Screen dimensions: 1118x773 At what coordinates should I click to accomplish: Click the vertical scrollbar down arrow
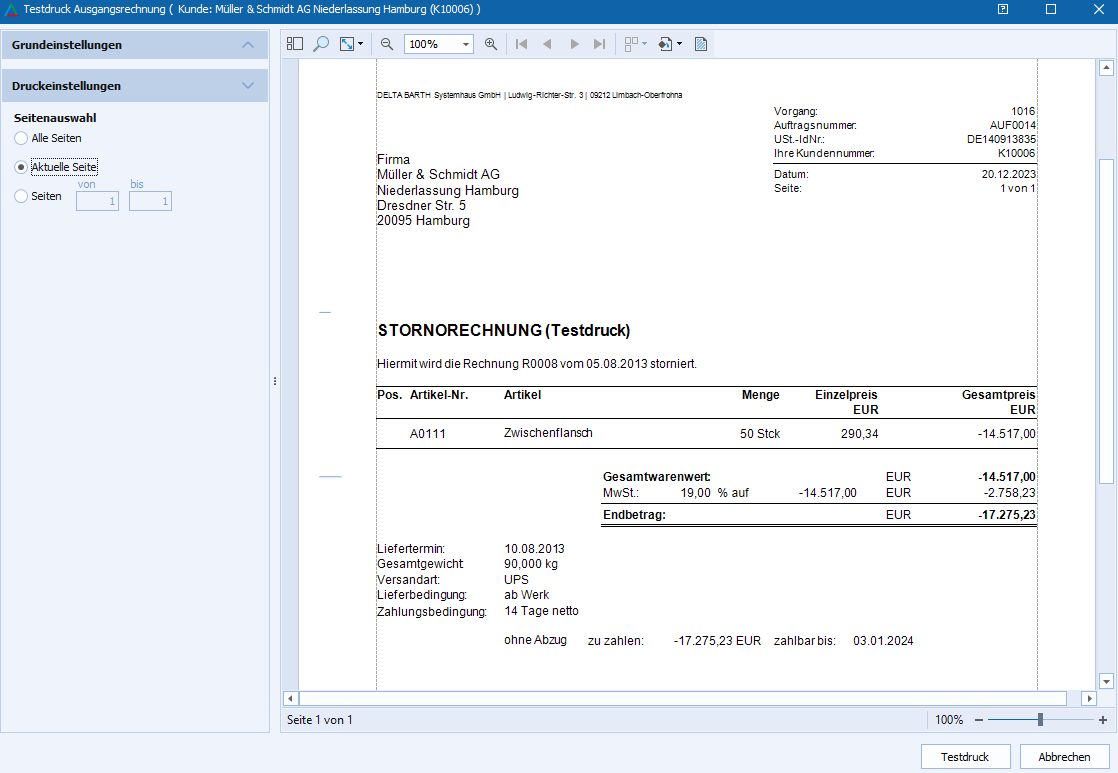coord(1106,680)
